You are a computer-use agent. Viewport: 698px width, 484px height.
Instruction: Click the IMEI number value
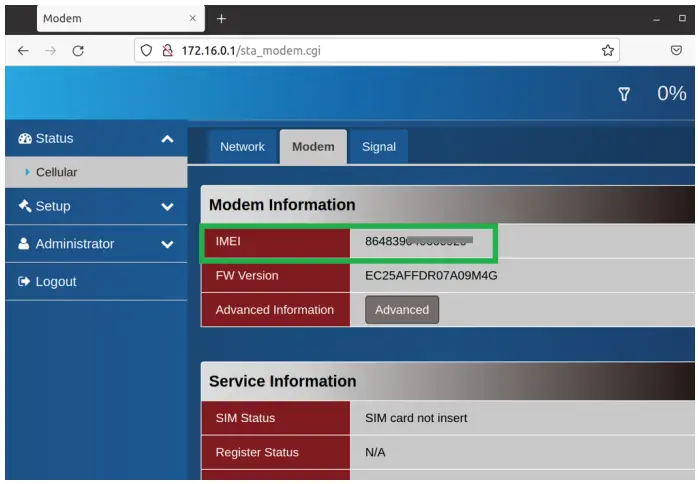click(419, 241)
